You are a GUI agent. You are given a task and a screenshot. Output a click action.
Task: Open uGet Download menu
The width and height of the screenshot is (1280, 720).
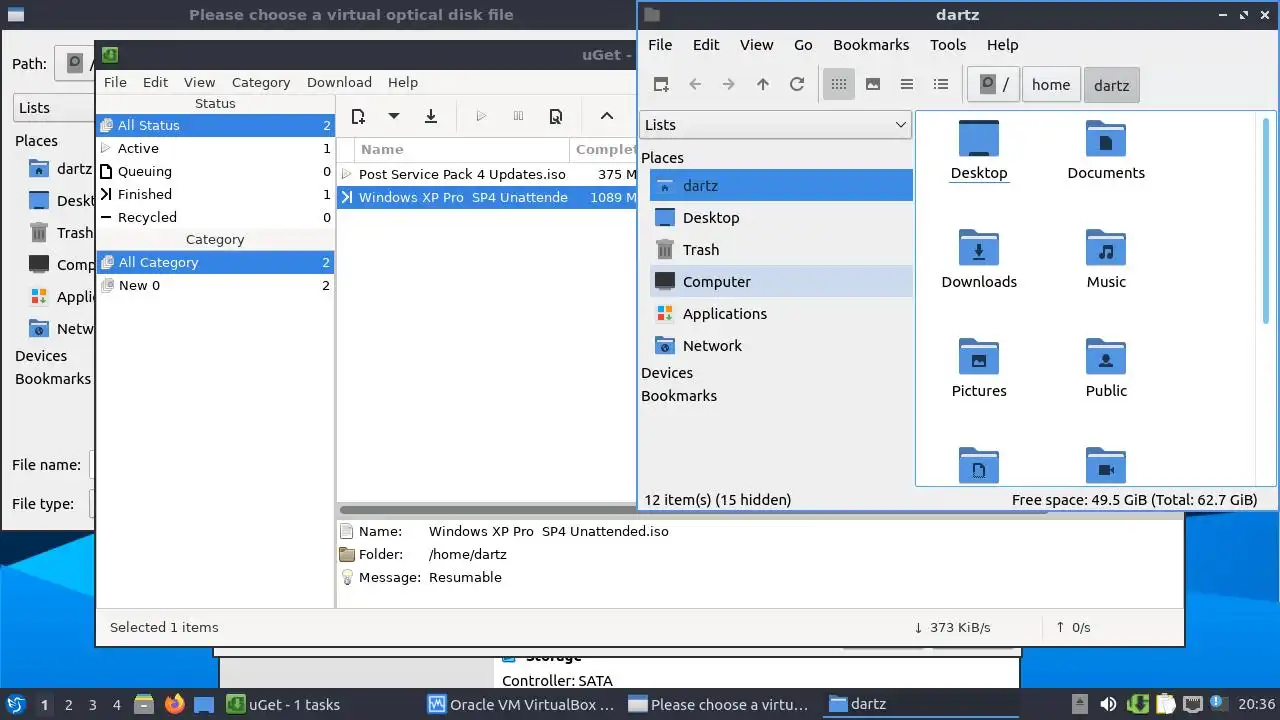[339, 82]
